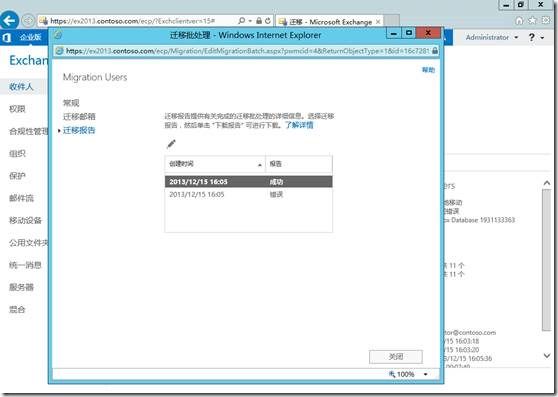Open 服务器 in the Exchange sidebar

coord(21,287)
